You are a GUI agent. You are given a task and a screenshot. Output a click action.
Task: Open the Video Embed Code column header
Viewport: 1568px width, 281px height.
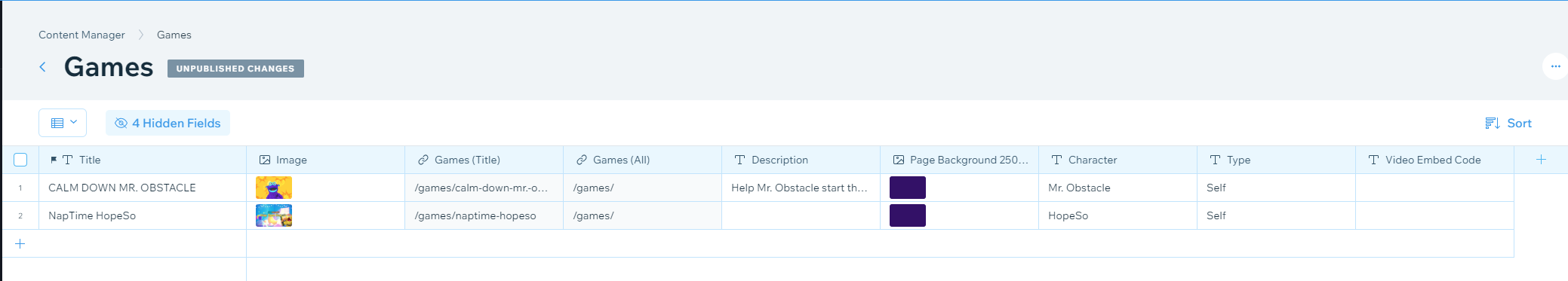coord(1434,160)
